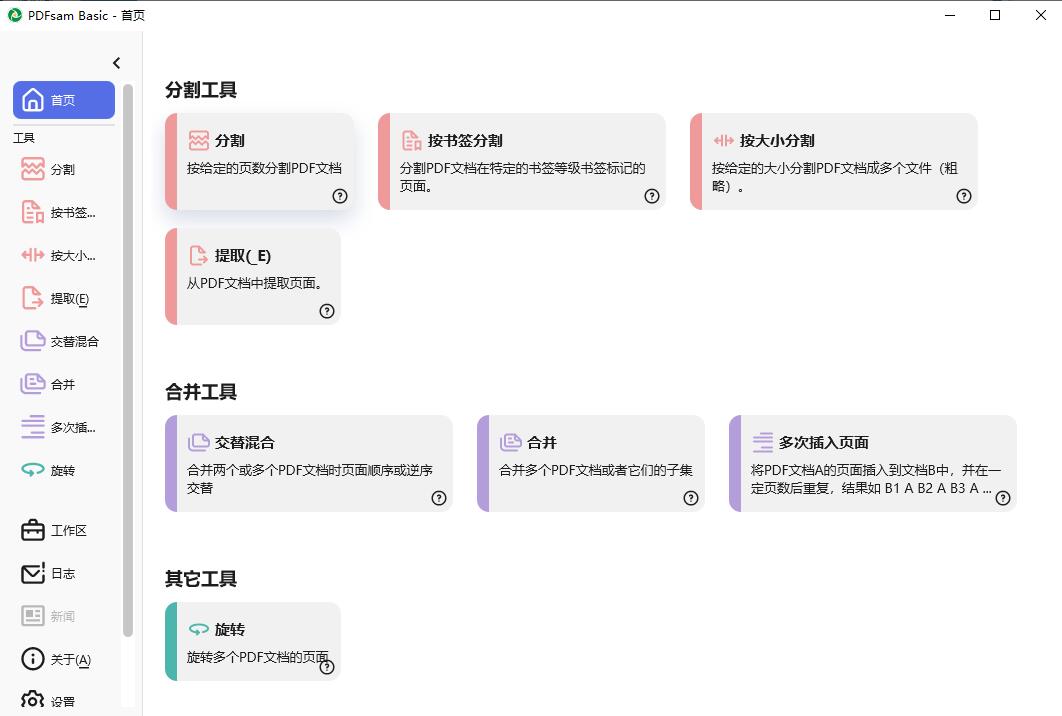Click the help icon on the 分割 card
Viewport: 1062px width, 716px height.
tap(340, 196)
